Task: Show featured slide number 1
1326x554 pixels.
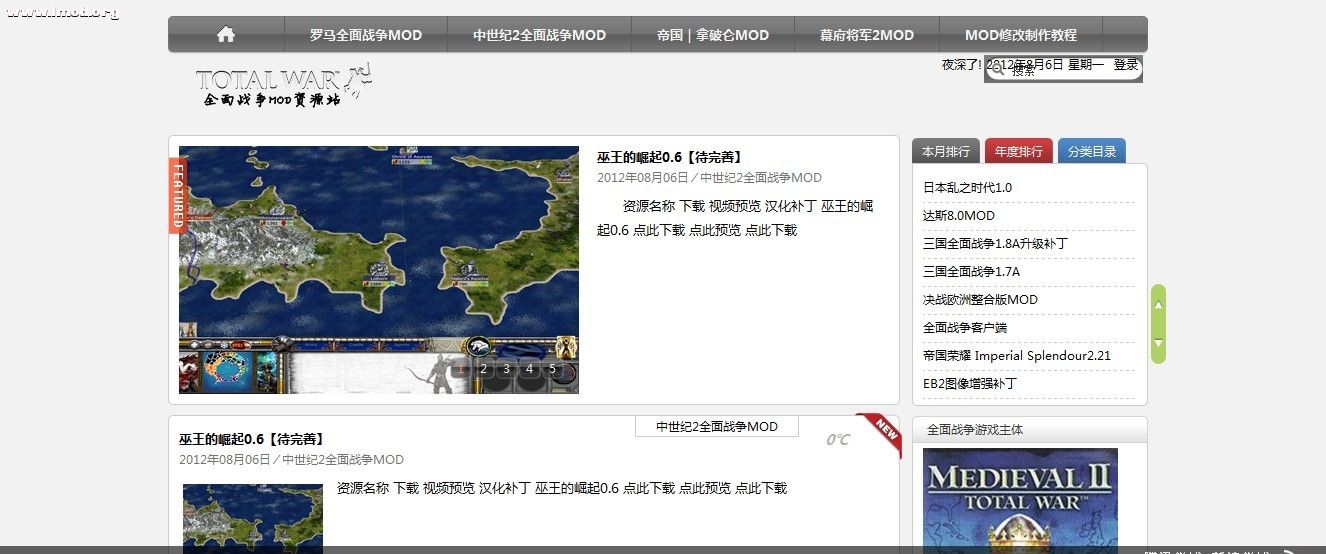Action: coord(461,369)
